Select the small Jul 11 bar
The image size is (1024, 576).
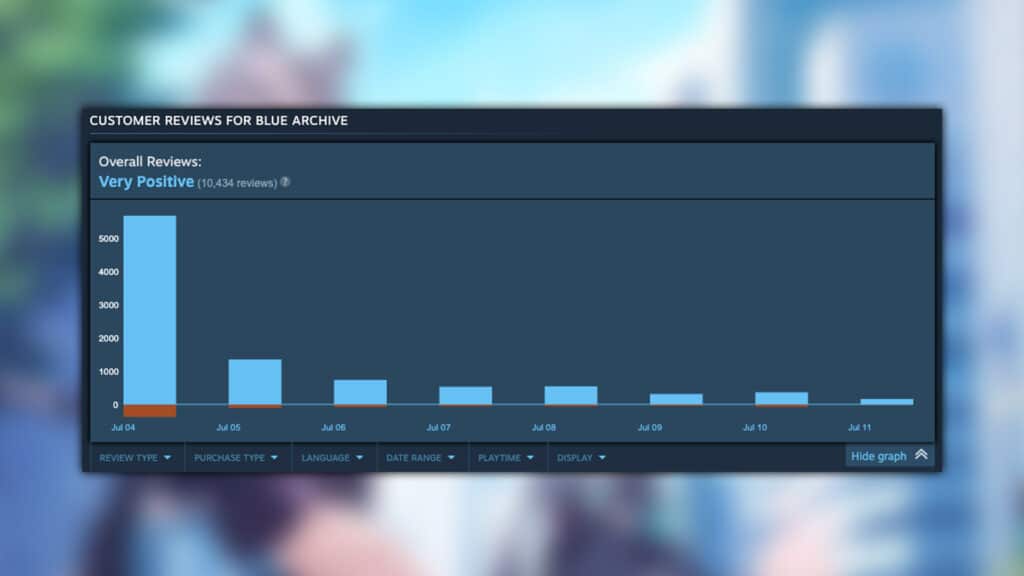pyautogui.click(x=886, y=402)
